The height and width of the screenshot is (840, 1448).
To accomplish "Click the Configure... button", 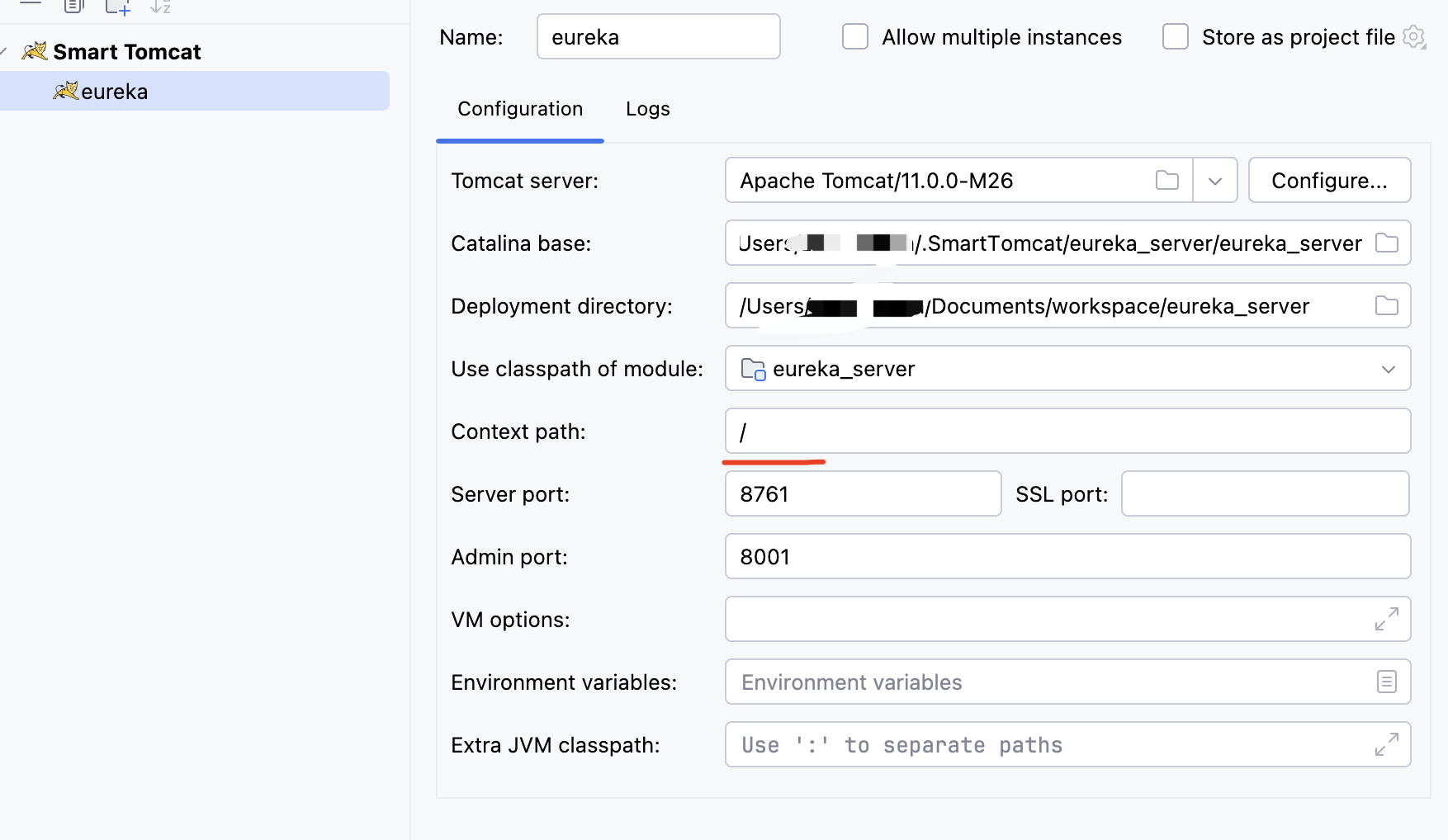I will [x=1329, y=180].
